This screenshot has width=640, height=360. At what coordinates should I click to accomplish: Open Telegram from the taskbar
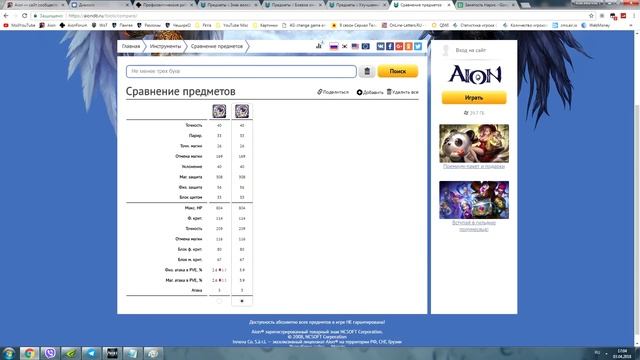[x=91, y=353]
